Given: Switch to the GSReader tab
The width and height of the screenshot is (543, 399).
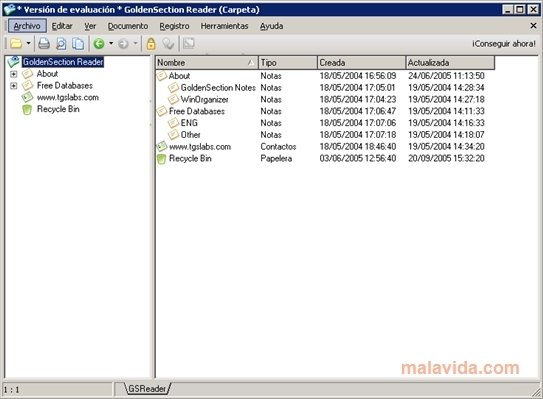Looking at the screenshot, I should pyautogui.click(x=147, y=389).
